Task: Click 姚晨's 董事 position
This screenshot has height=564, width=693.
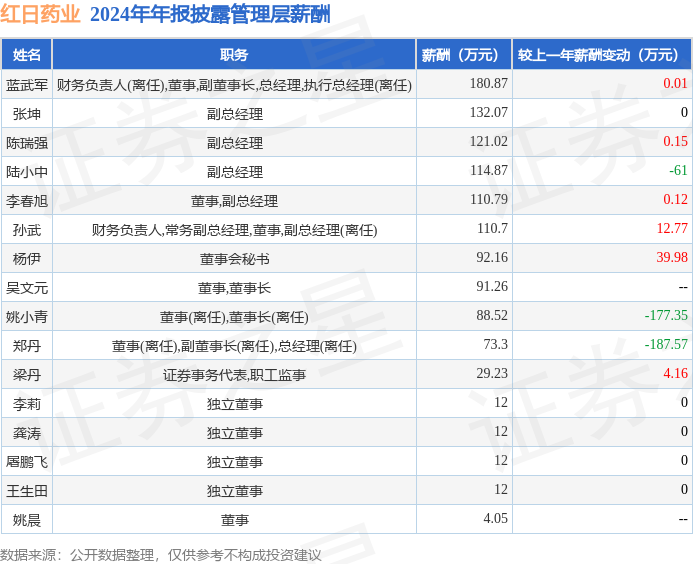Action: (x=234, y=520)
